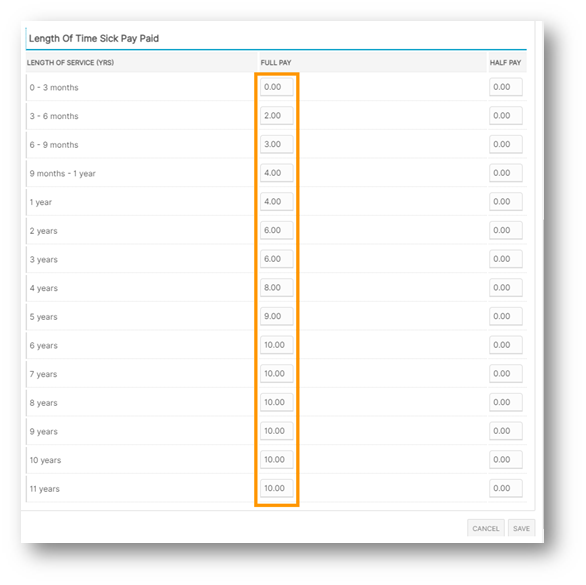This screenshot has height=585, width=586.
Task: Select Full Pay field for 0 - 3 months
Action: [x=277, y=87]
